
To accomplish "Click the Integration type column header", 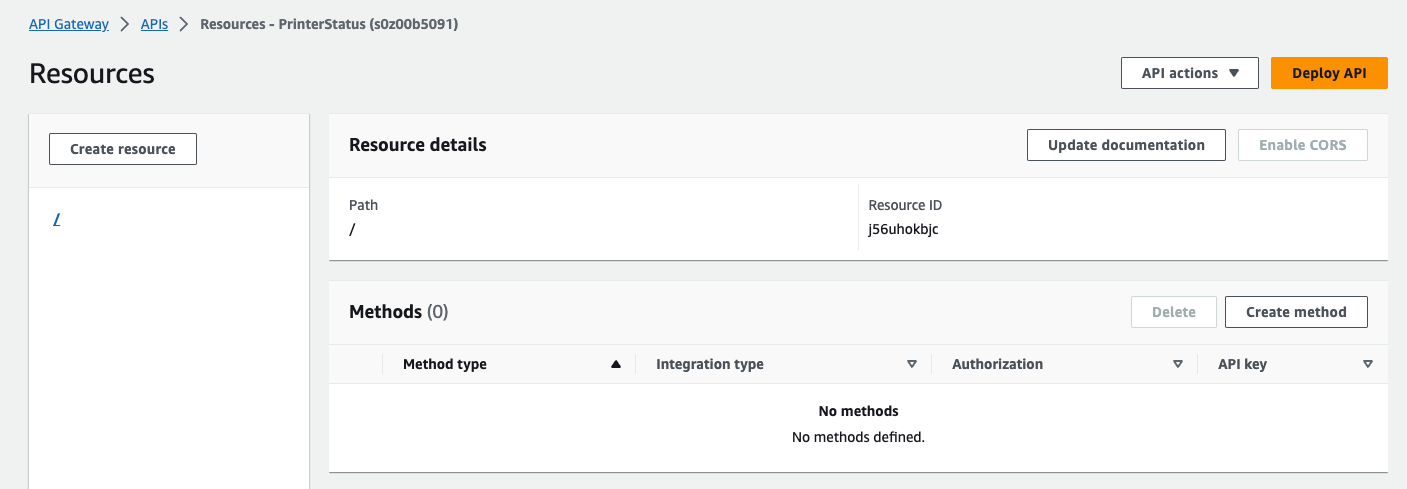I will pyautogui.click(x=710, y=365).
